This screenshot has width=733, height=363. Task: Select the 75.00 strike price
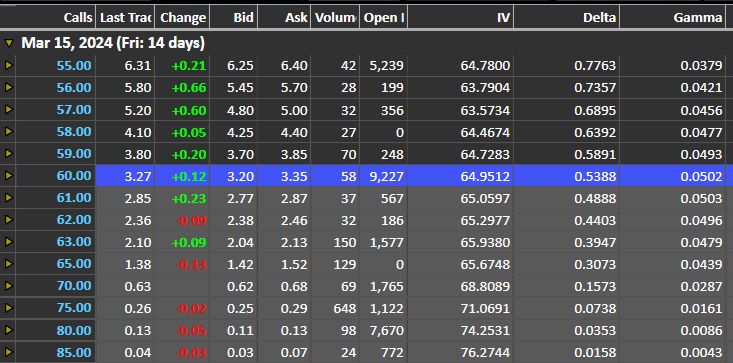click(x=74, y=308)
